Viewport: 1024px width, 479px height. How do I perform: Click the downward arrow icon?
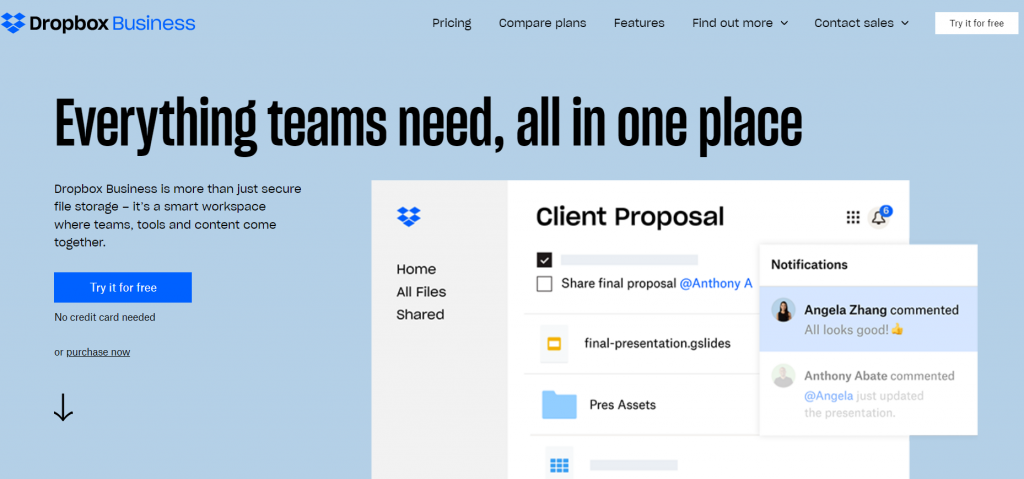[x=63, y=407]
